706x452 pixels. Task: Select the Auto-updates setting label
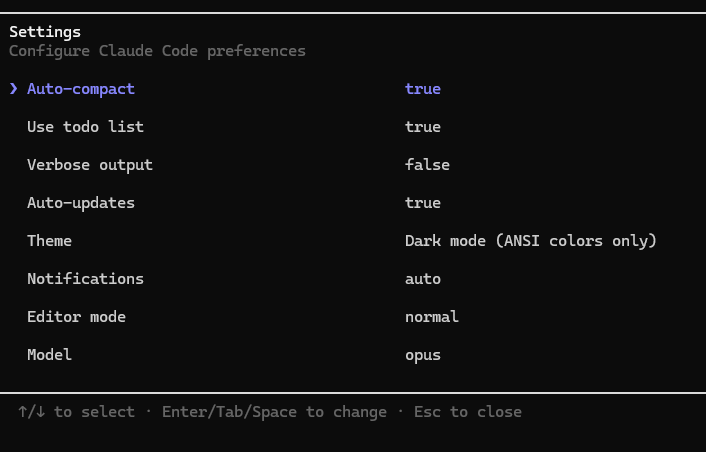(81, 203)
